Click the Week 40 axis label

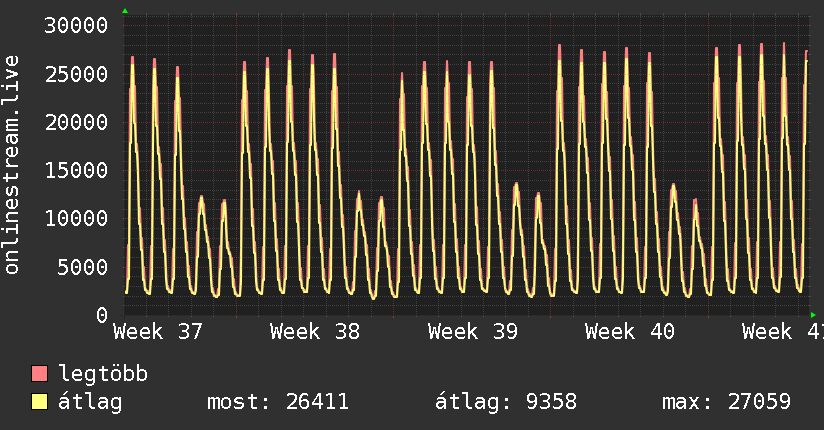click(x=630, y=332)
